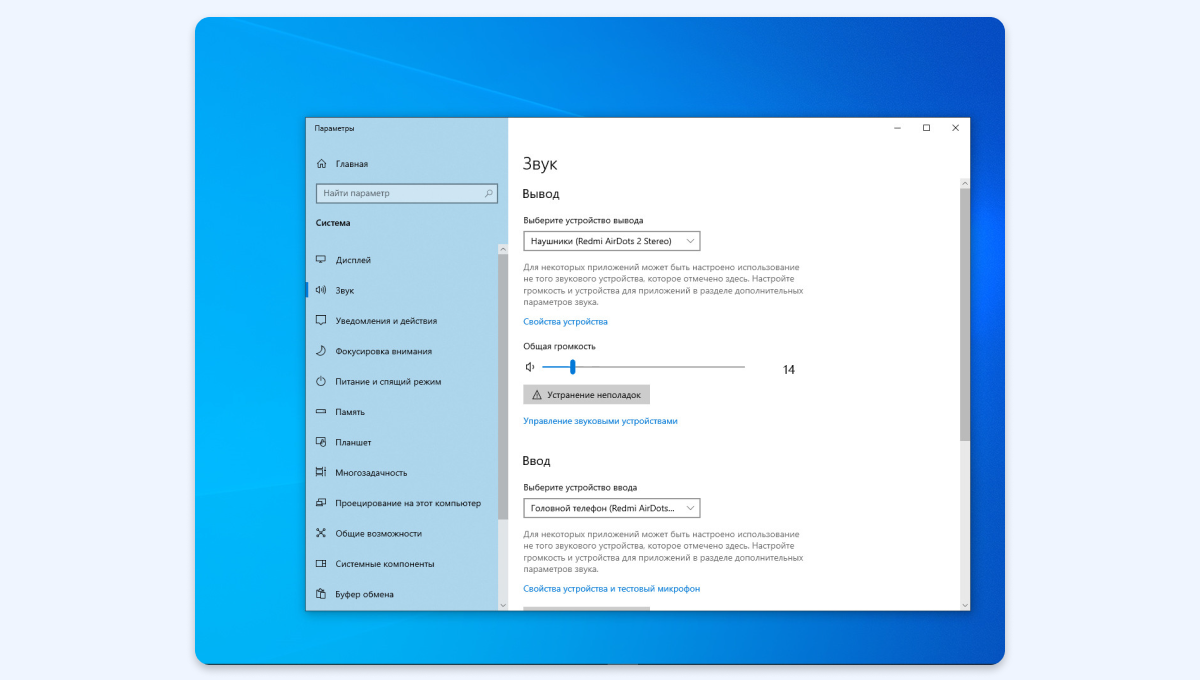Click the Home icon beside Главная

point(321,164)
